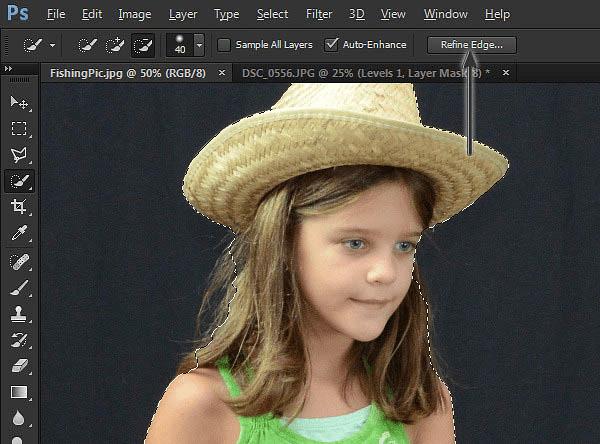This screenshot has width=600, height=444.
Task: Close the FishingPic.jpg document tab
Action: pyautogui.click(x=222, y=72)
